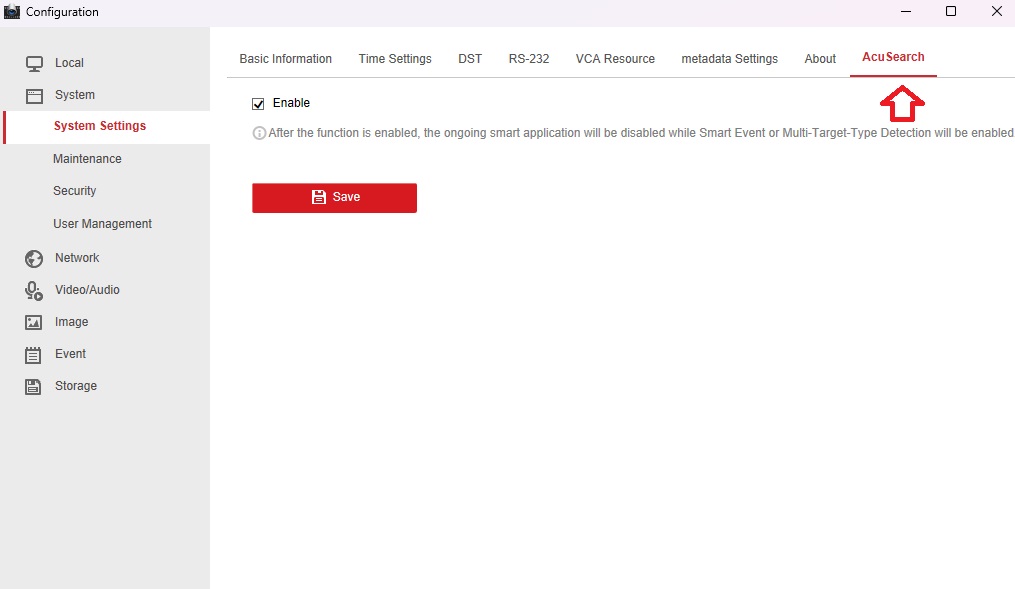Click the Video/Audio microphone icon
Image resolution: width=1015 pixels, height=589 pixels.
point(34,291)
